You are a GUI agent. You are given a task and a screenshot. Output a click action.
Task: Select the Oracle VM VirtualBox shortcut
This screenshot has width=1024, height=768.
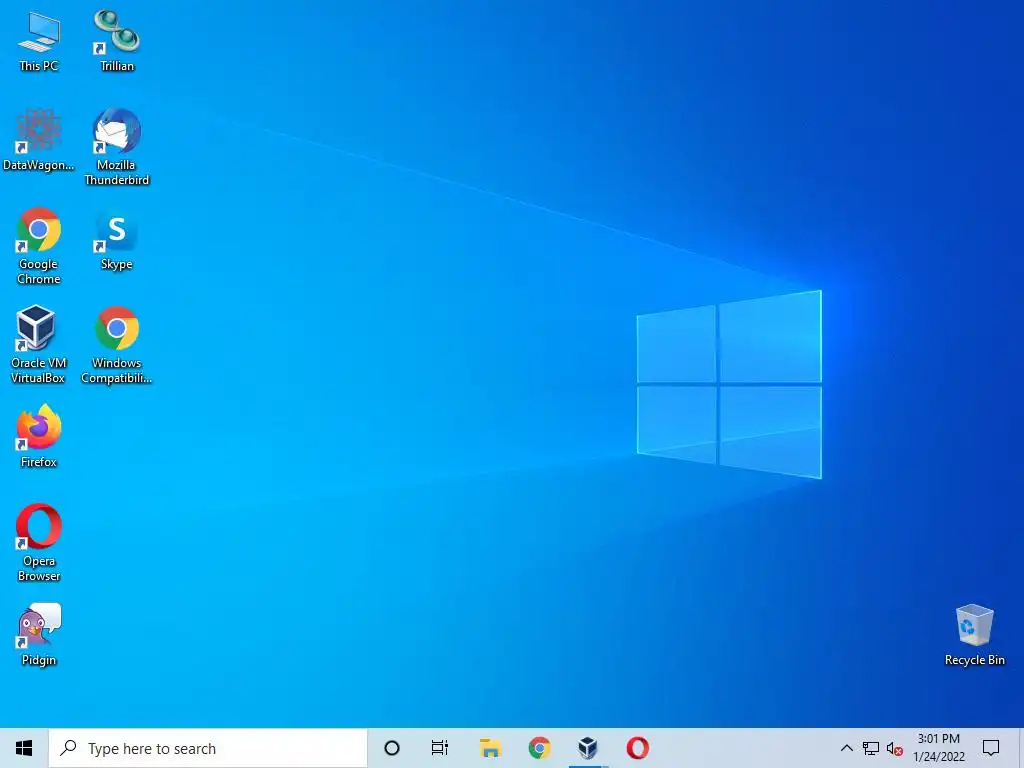pos(38,345)
